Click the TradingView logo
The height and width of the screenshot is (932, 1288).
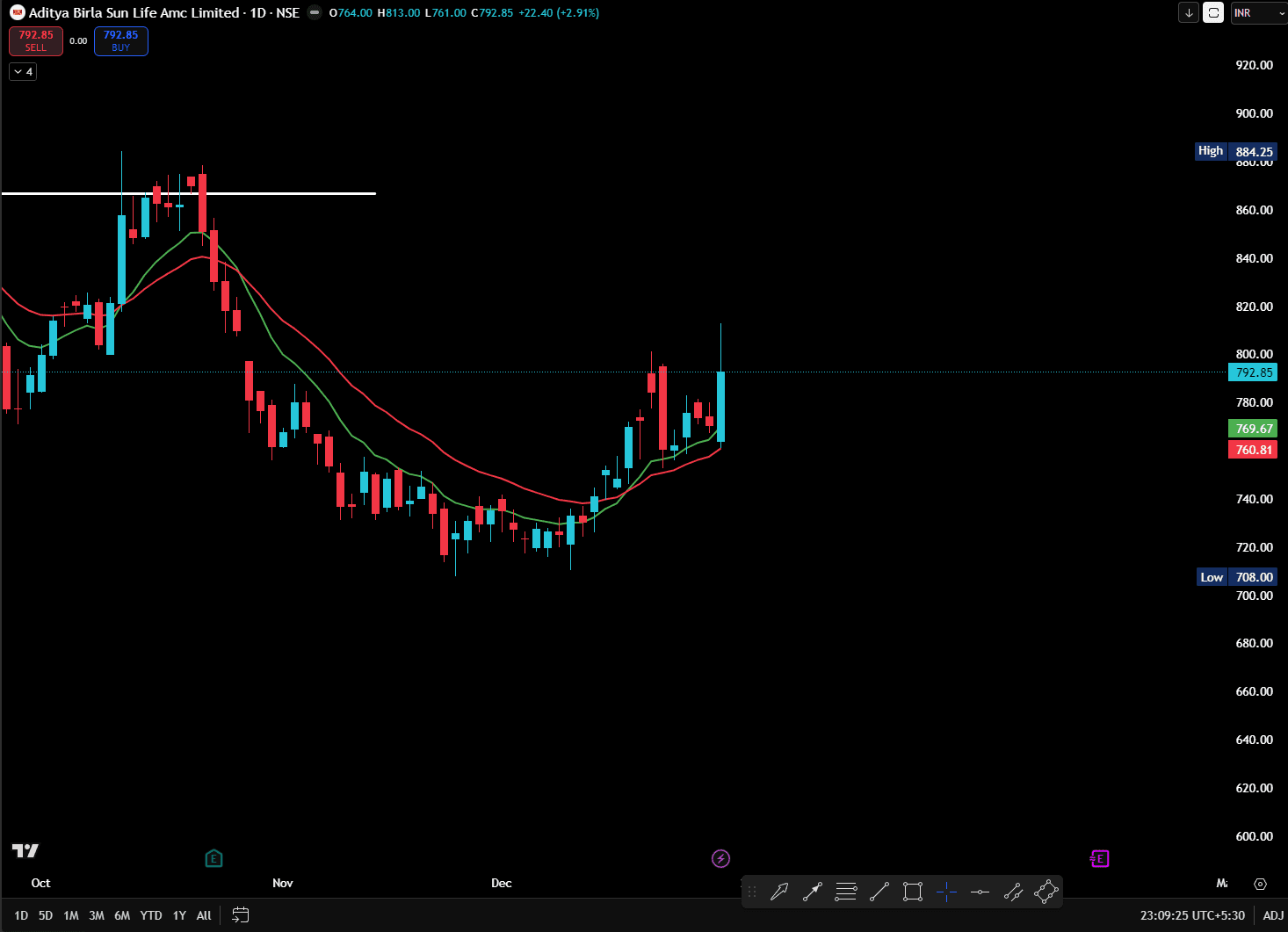click(25, 850)
